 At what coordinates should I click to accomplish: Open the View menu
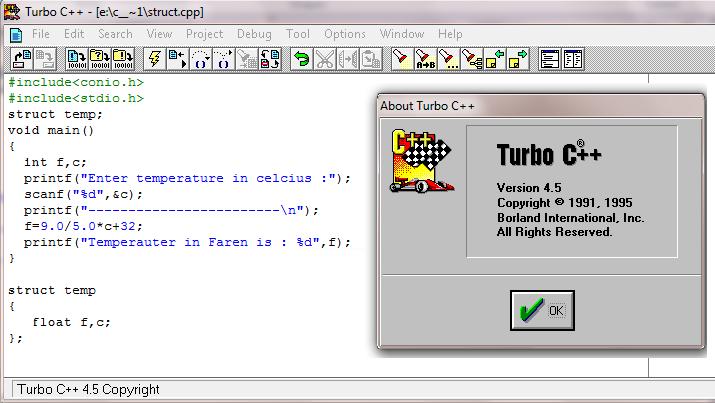[x=159, y=34]
